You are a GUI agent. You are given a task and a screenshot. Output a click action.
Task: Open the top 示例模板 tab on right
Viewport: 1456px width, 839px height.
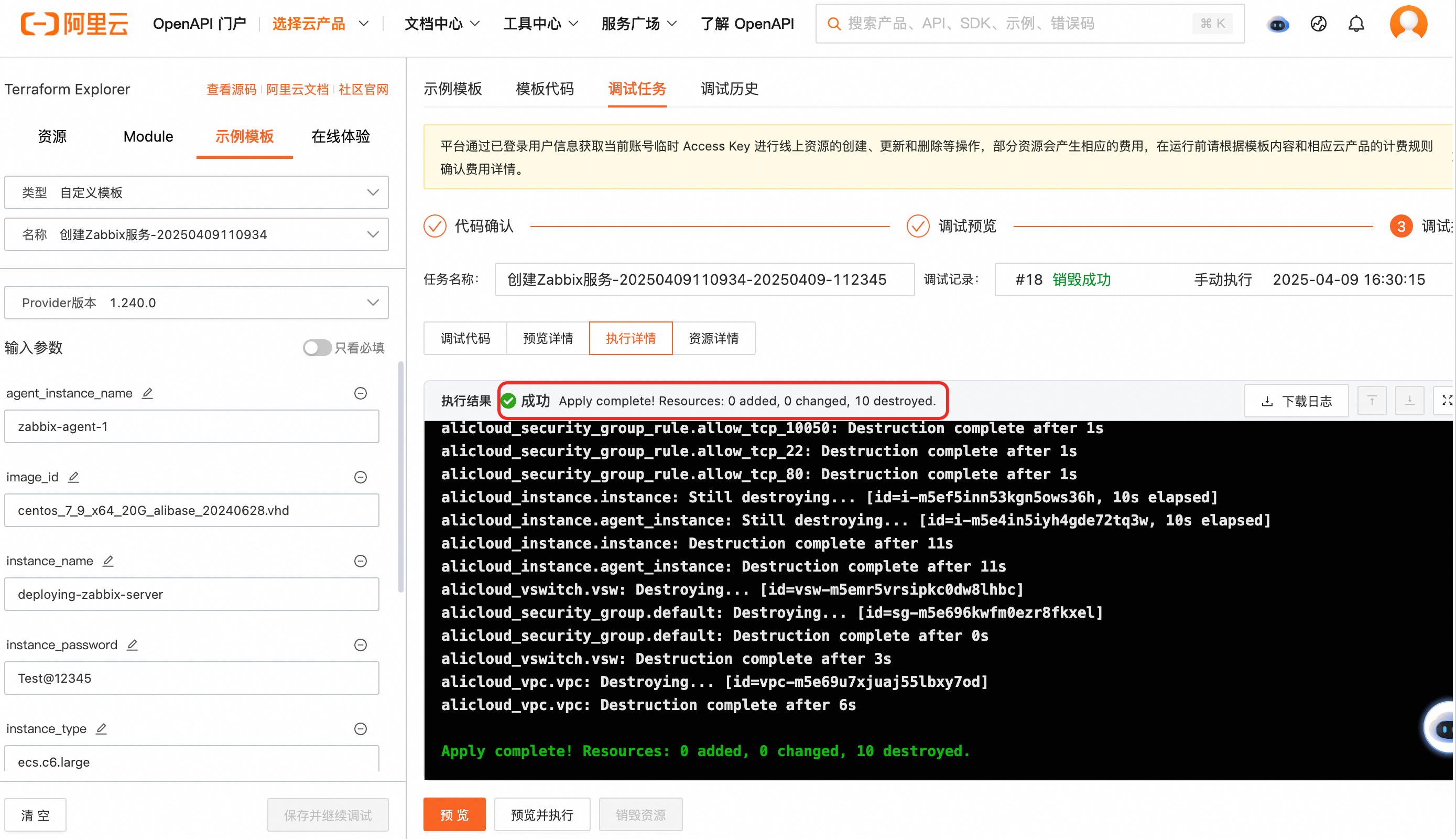[453, 89]
